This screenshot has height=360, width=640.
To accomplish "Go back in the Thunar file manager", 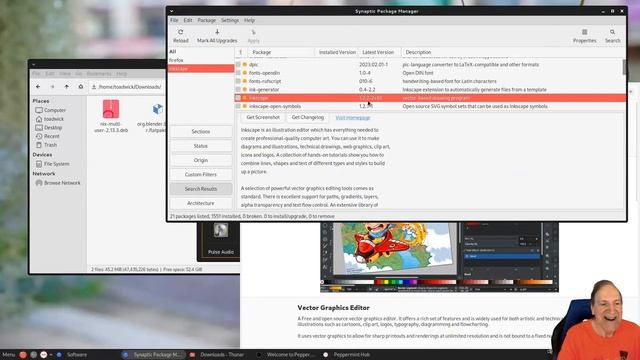I will [38, 87].
